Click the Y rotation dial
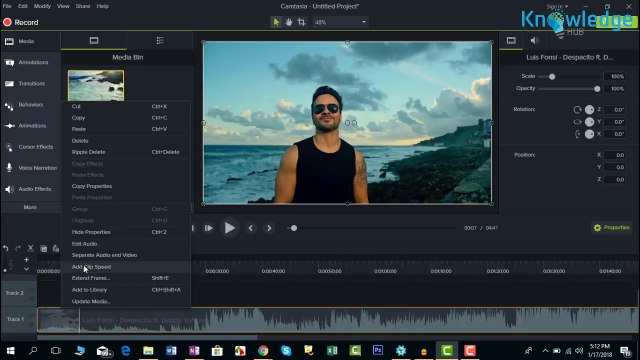Viewport: 640px width, 360px height. (589, 122)
